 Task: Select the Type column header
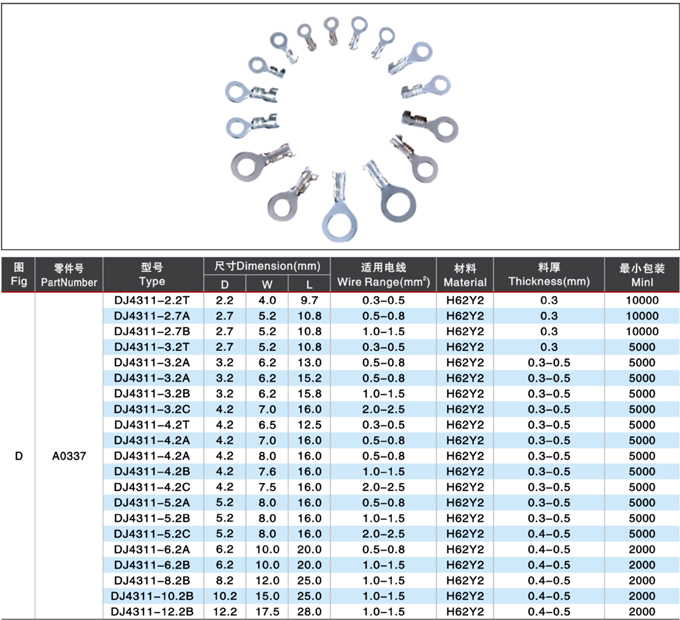click(x=152, y=276)
